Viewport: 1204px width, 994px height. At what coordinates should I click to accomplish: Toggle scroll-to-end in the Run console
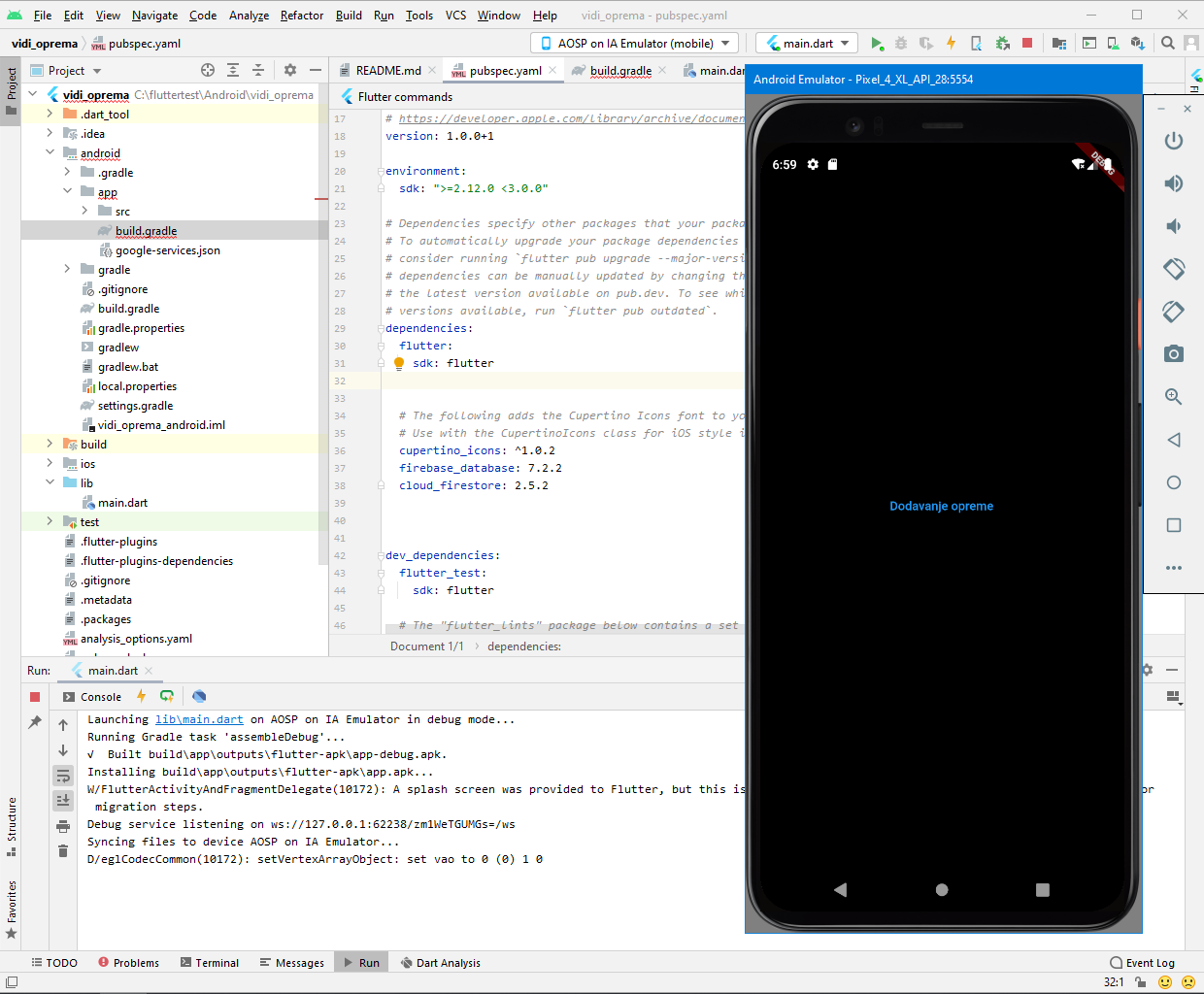tap(63, 800)
